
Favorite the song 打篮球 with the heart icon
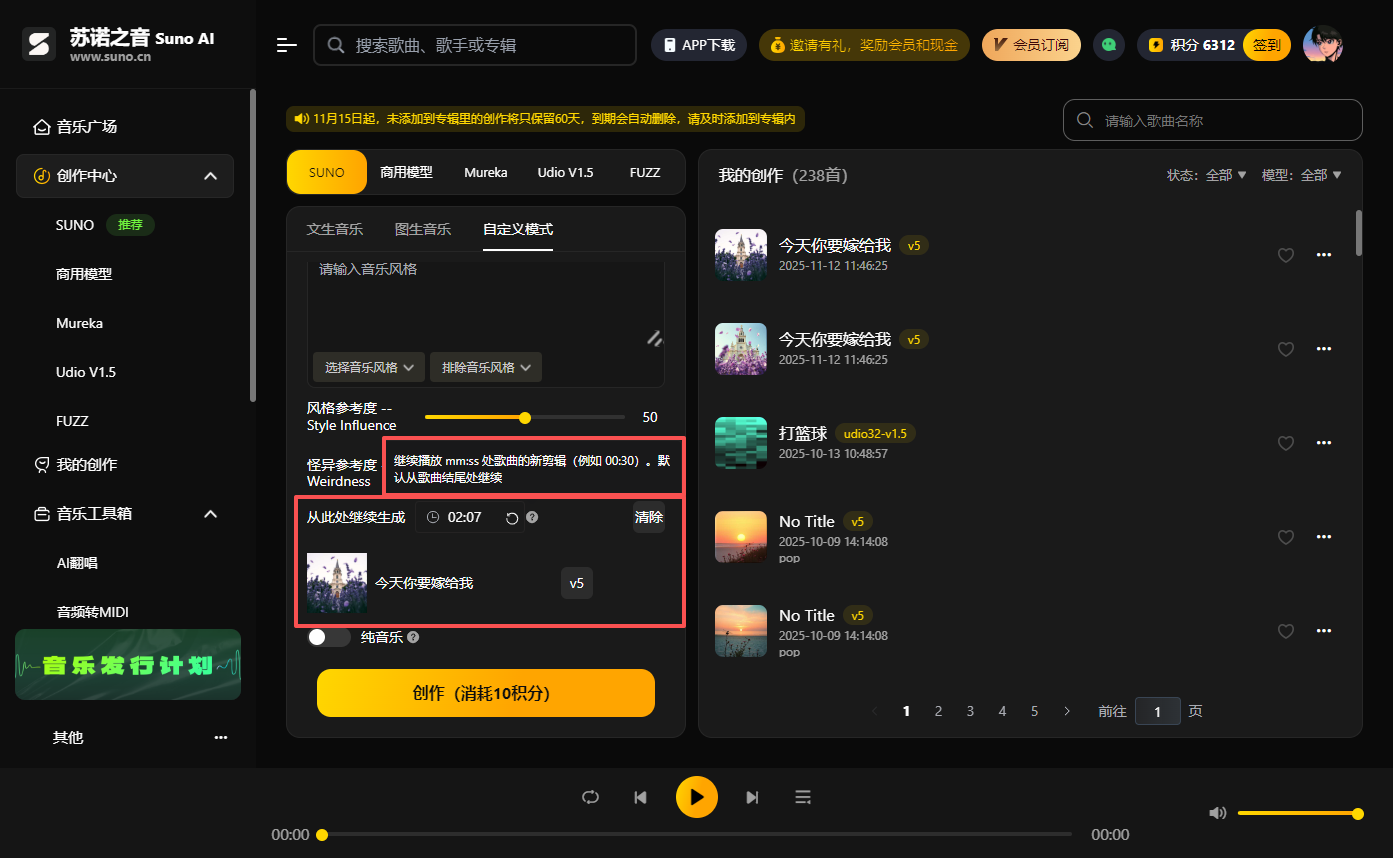[x=1286, y=443]
